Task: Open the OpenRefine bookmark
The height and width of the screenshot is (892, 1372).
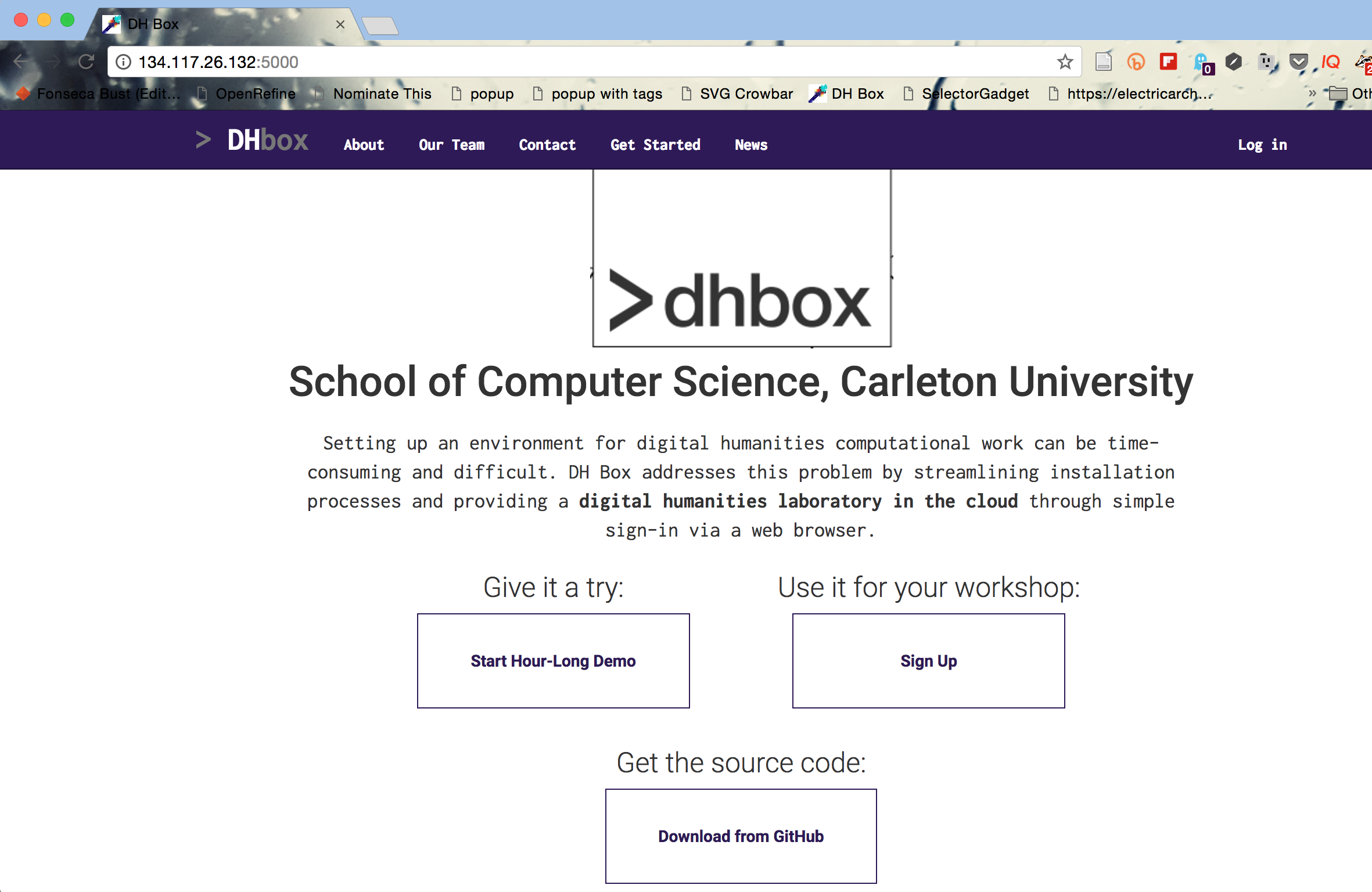Action: point(246,93)
